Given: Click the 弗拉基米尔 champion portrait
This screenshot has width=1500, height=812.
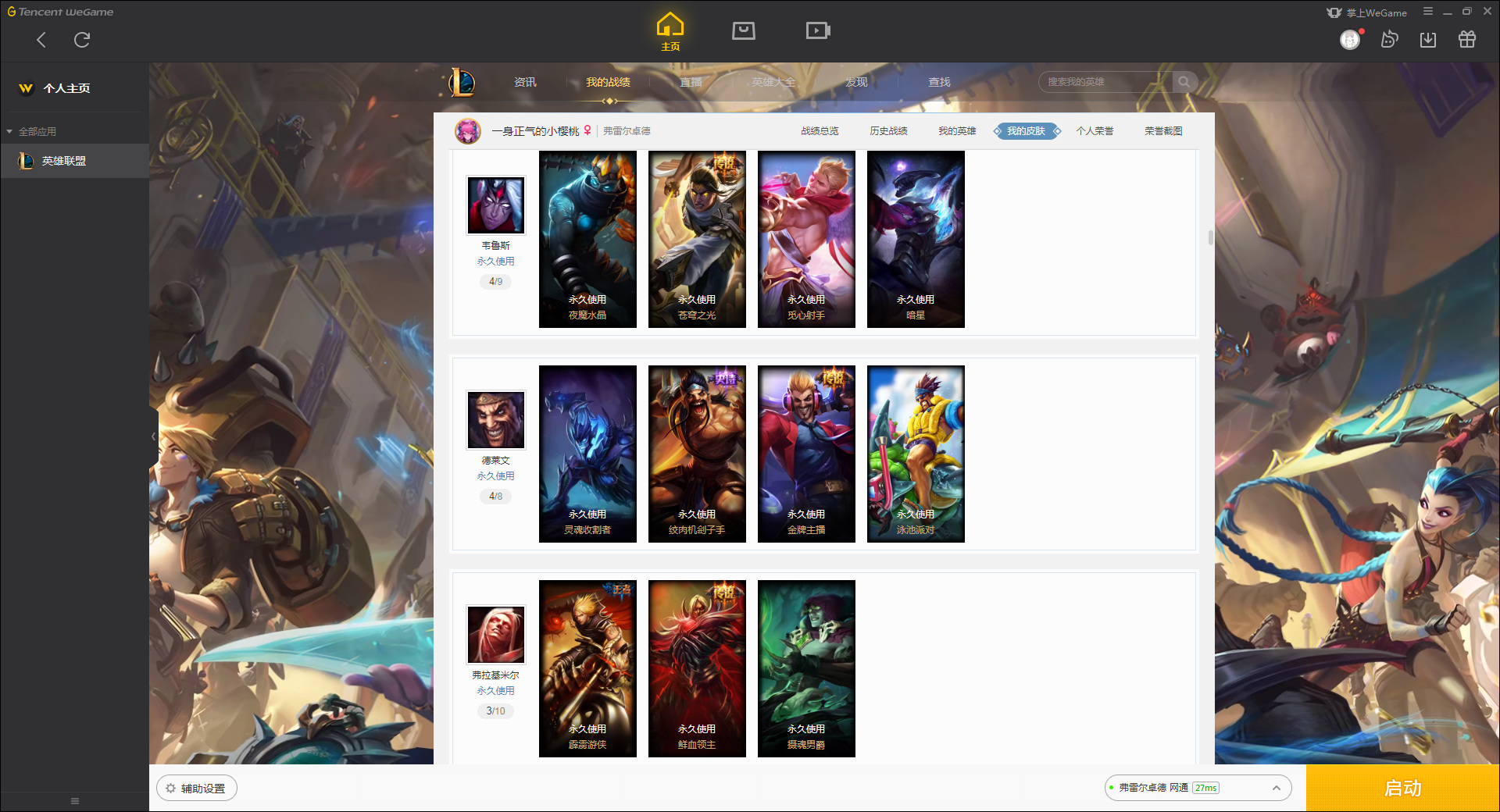Looking at the screenshot, I should tap(496, 634).
